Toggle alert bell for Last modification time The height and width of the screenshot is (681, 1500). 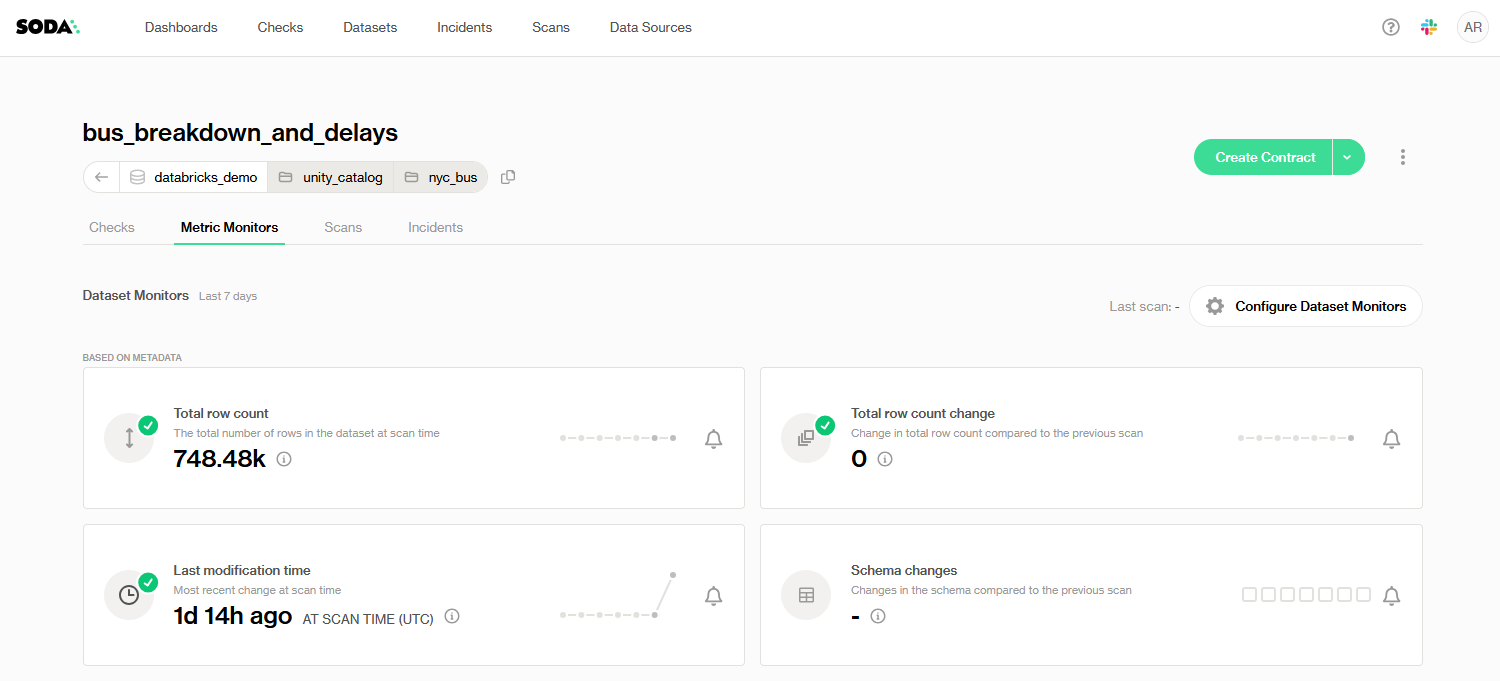click(713, 595)
